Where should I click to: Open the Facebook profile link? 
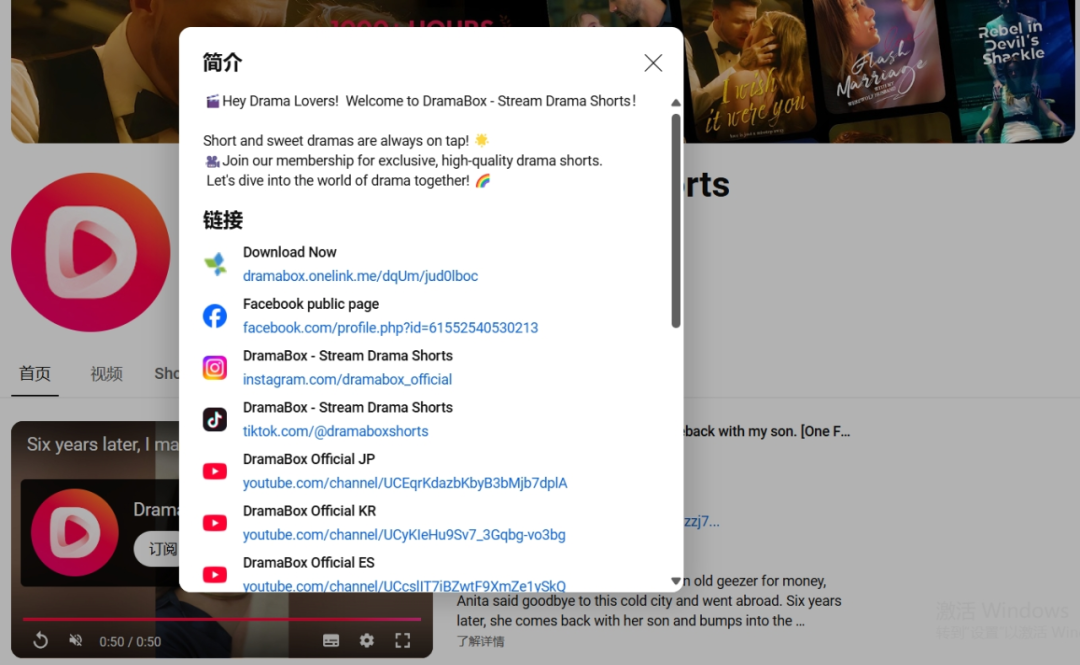click(391, 327)
